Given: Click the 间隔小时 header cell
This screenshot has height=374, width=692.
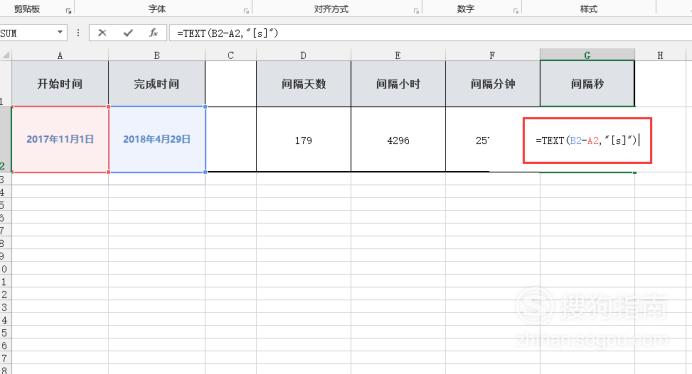Looking at the screenshot, I should pos(398,83).
